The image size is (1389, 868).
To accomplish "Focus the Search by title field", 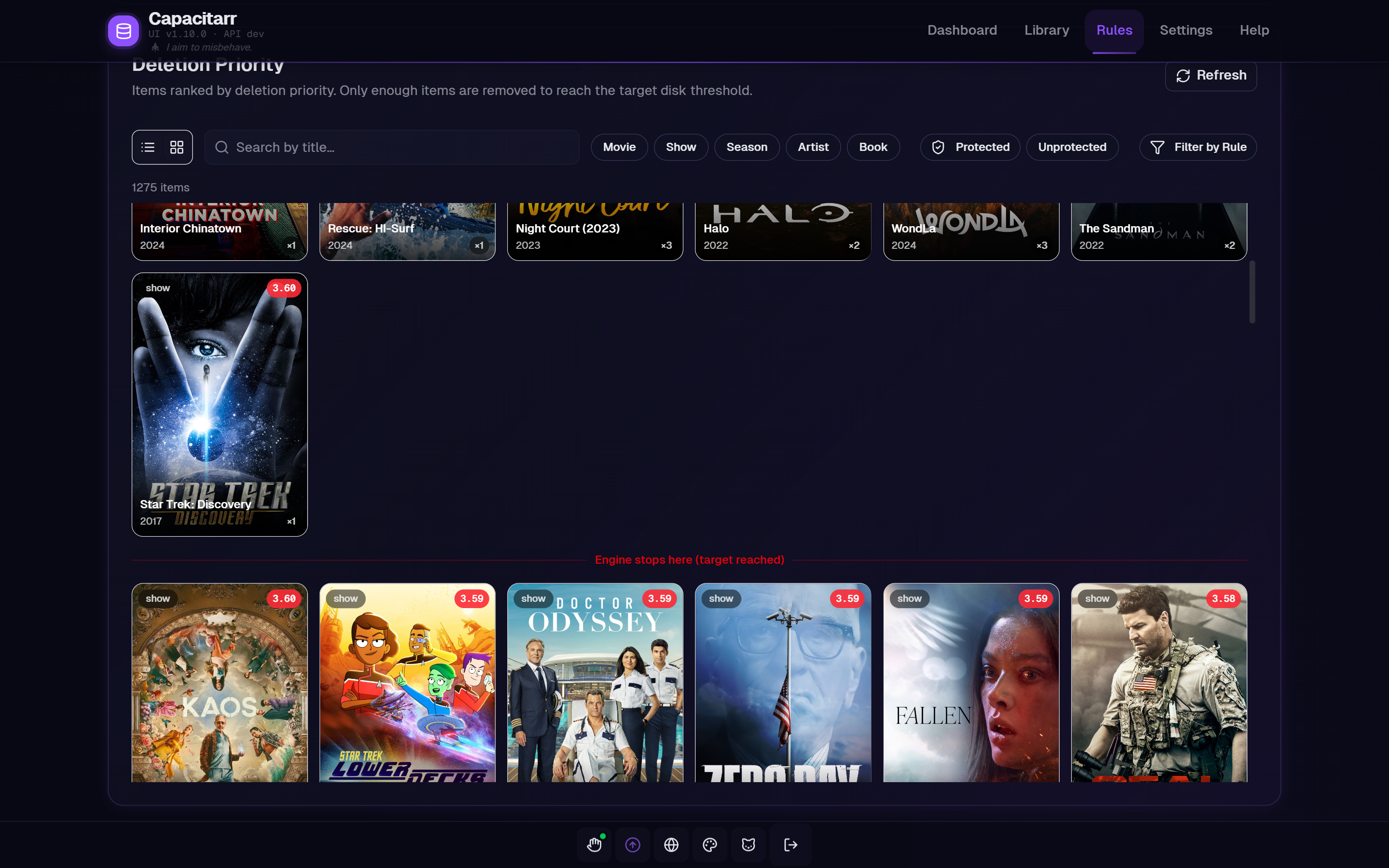I will click(392, 148).
